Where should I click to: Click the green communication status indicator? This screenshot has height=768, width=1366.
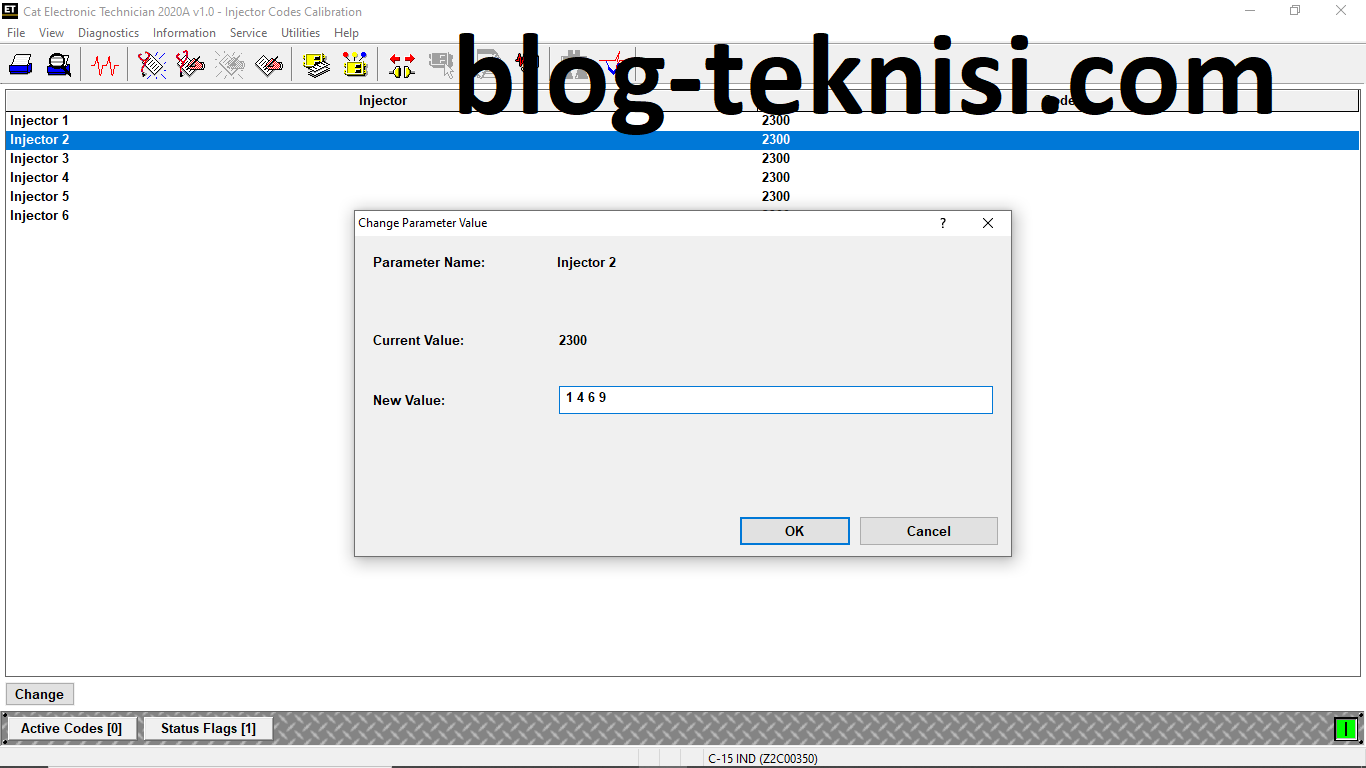coord(1348,728)
